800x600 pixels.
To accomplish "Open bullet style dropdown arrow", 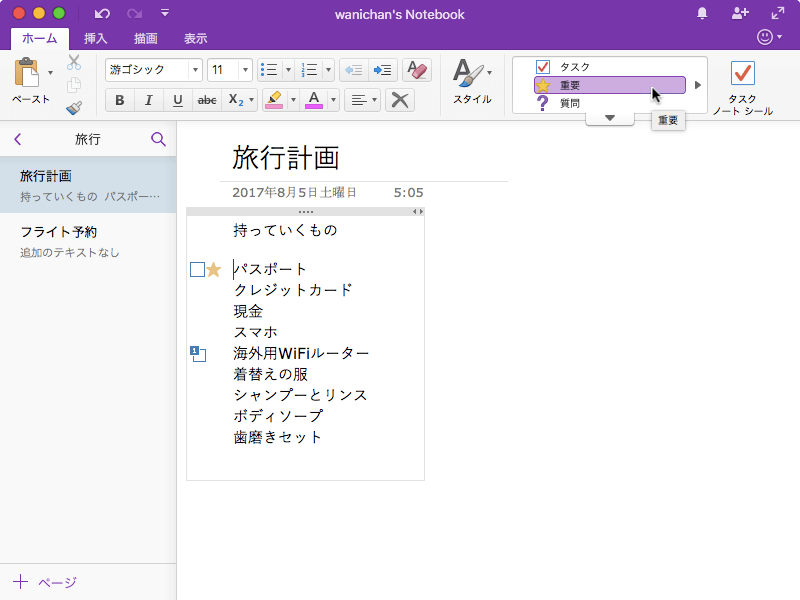I will point(288,70).
